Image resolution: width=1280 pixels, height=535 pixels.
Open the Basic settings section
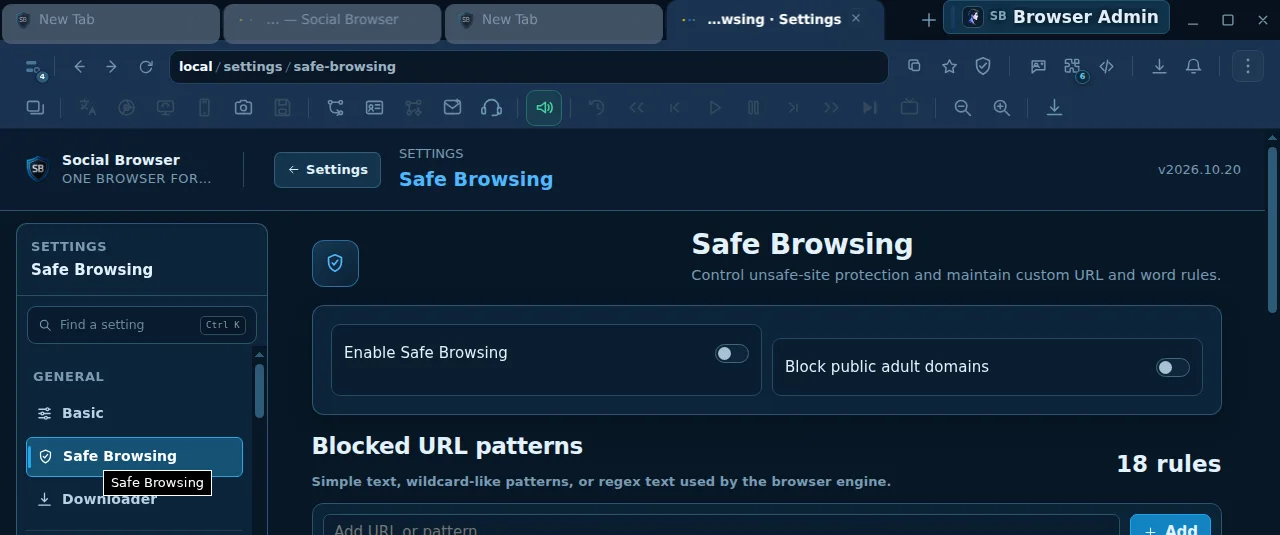134,413
